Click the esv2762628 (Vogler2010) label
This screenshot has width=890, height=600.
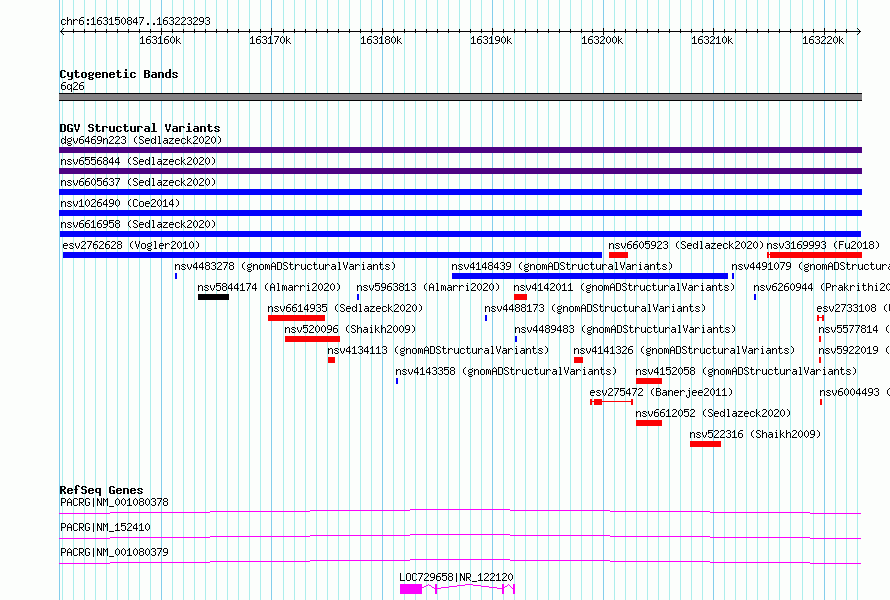(131, 245)
